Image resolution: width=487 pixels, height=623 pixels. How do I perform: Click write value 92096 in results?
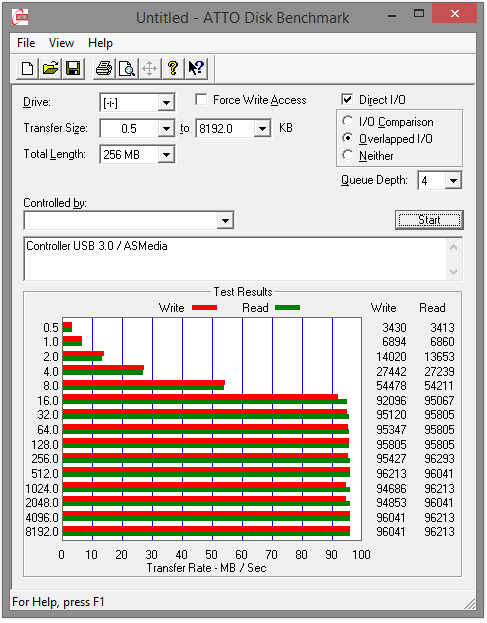391,400
